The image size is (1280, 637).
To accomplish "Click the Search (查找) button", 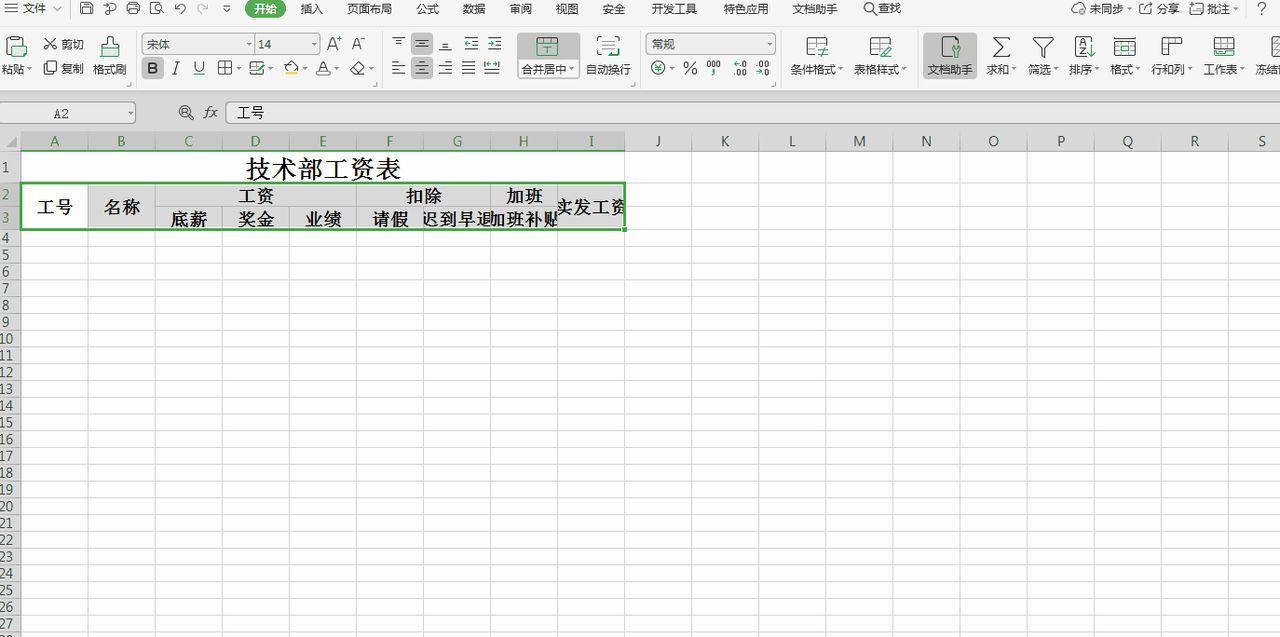I will click(882, 9).
